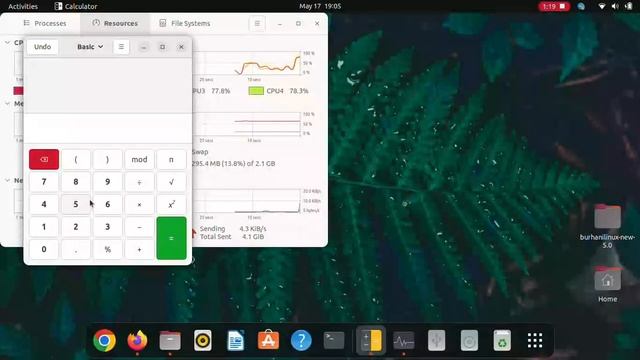This screenshot has height=360, width=640.
Task: Open File Systems tab in System Monitor
Action: 184,23
